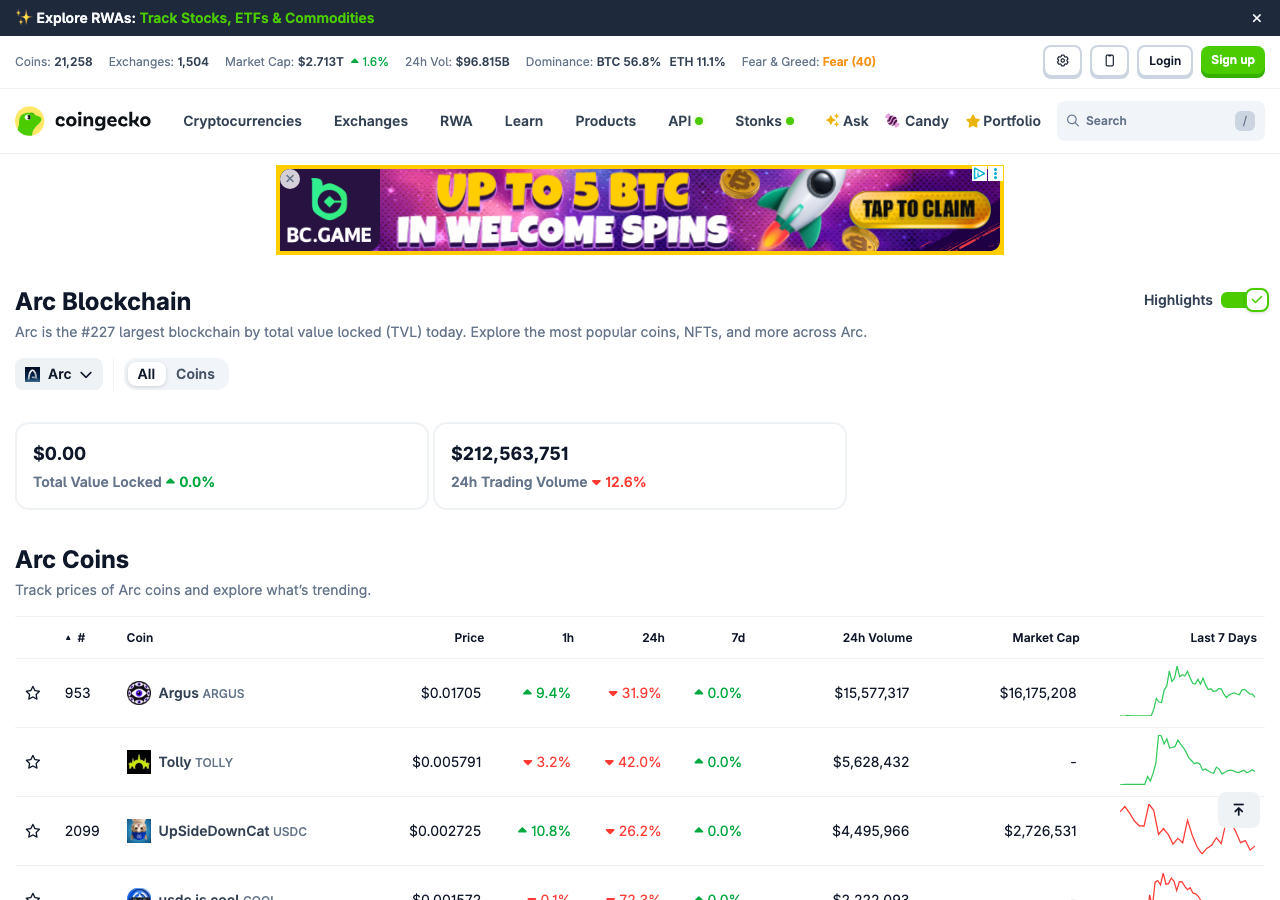This screenshot has width=1280, height=900.
Task: Click the search magnifier icon
Action: pos(1073,121)
